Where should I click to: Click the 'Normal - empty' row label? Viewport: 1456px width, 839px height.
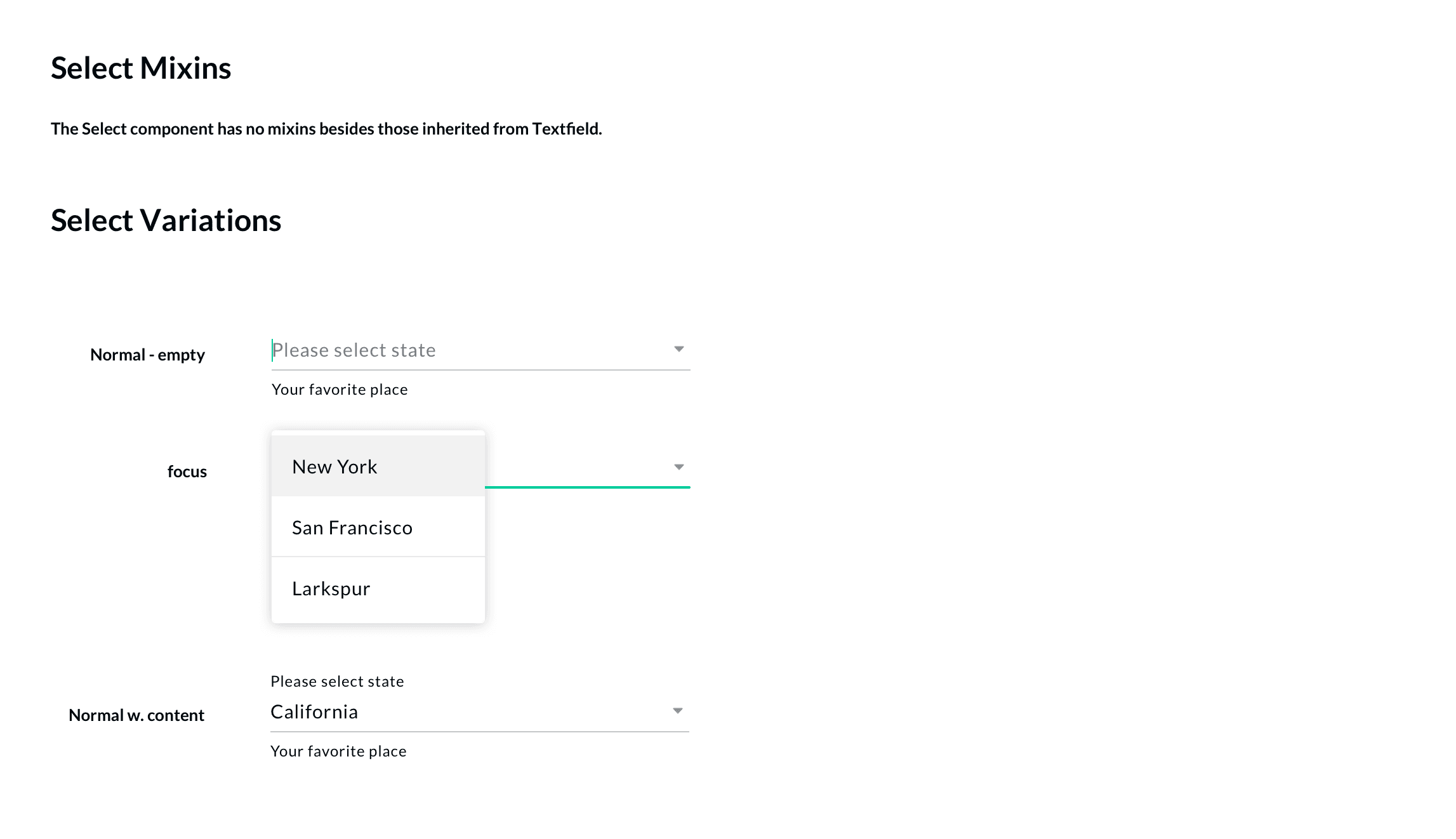click(148, 355)
